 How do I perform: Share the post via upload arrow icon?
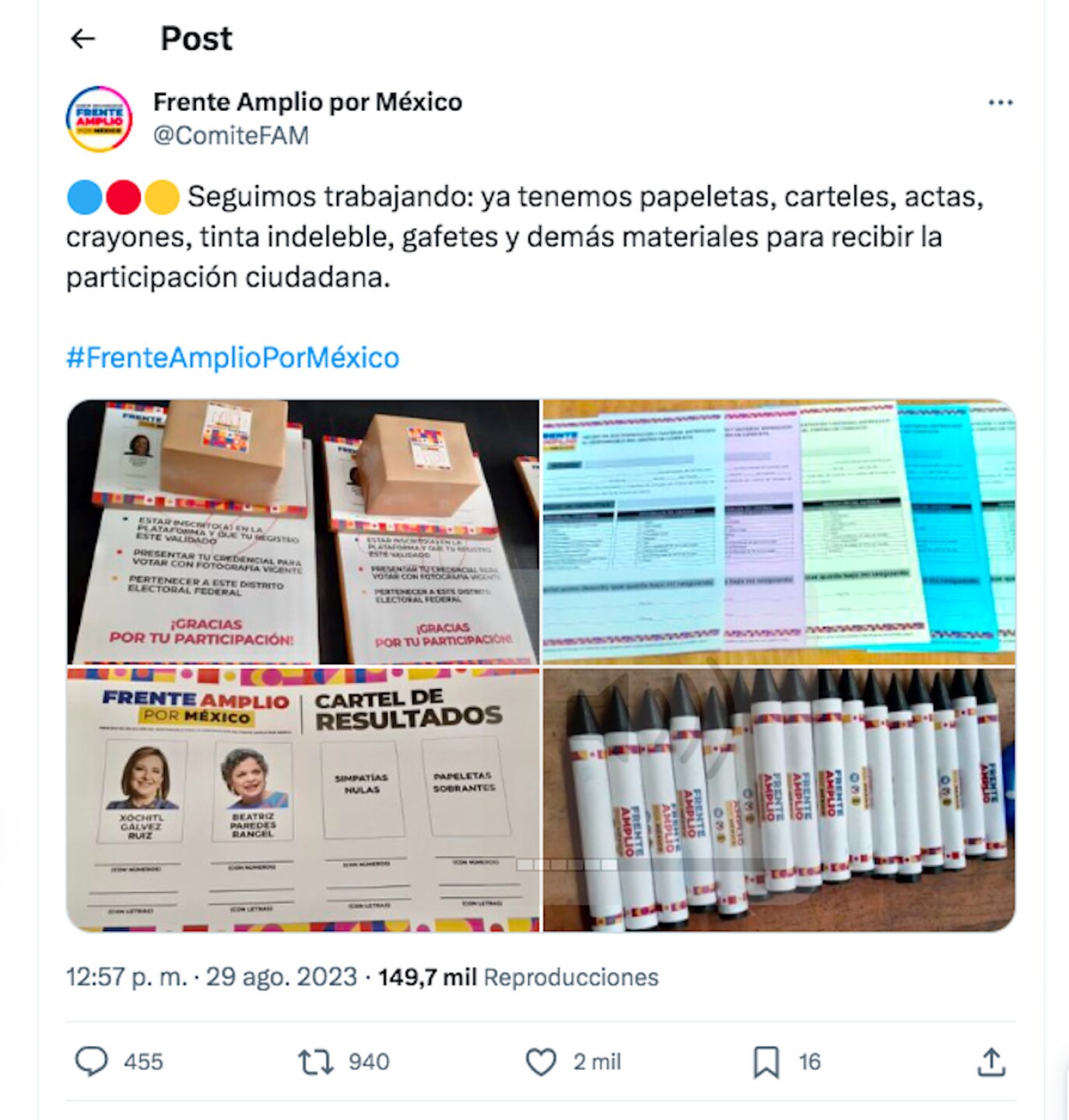click(x=991, y=1062)
